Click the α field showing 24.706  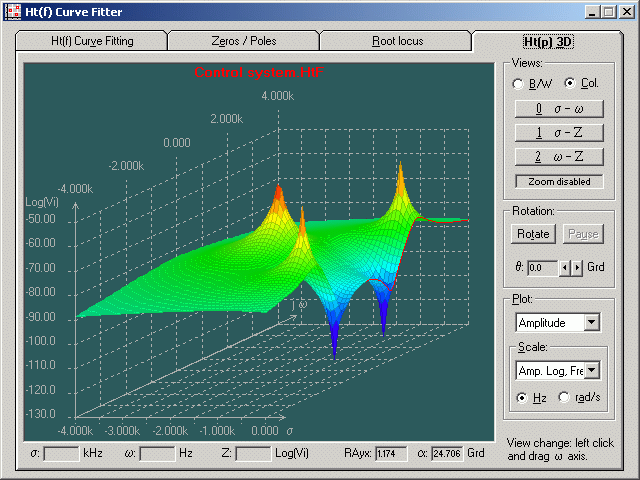click(x=447, y=453)
